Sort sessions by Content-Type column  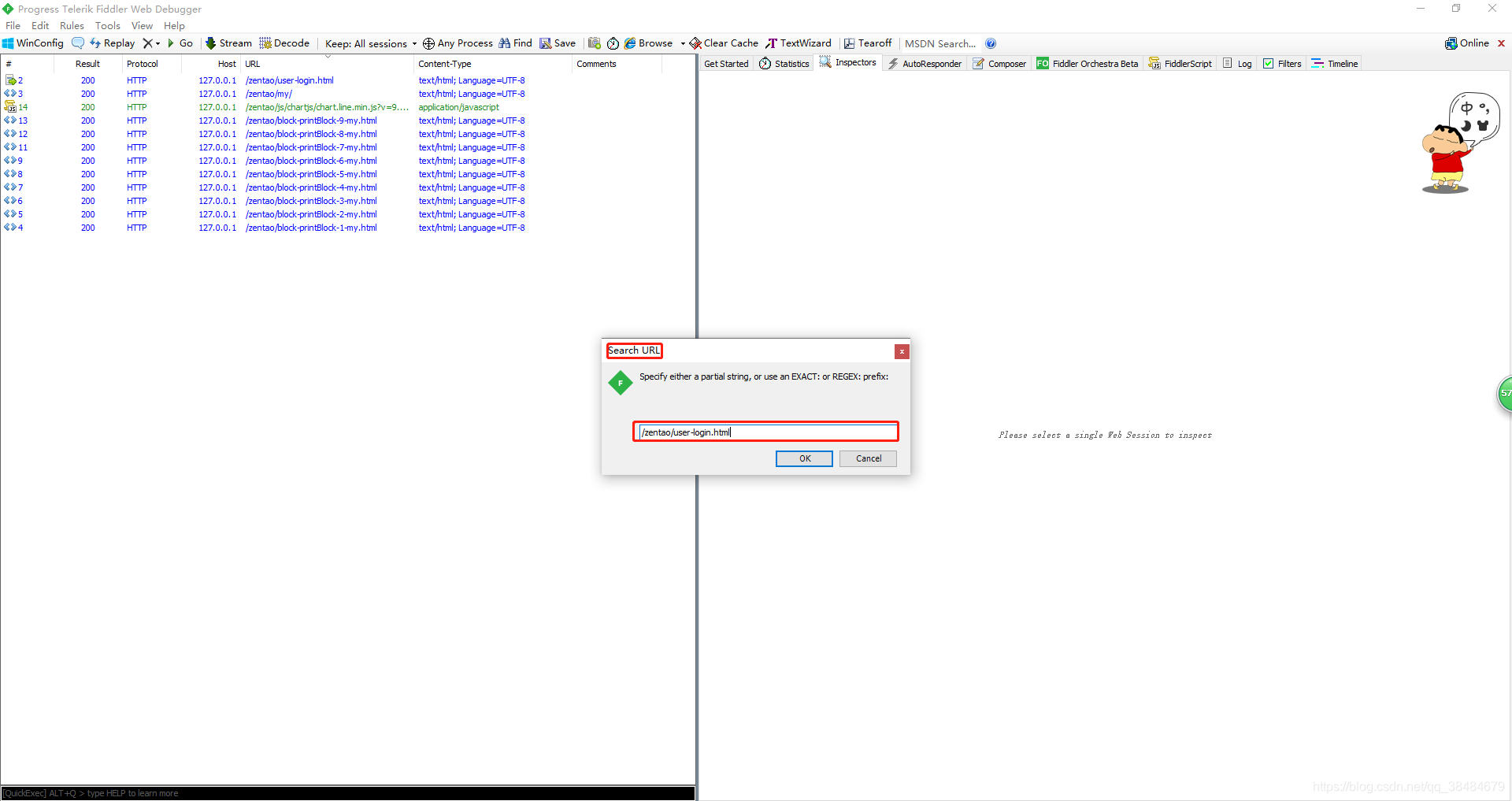tap(492, 64)
